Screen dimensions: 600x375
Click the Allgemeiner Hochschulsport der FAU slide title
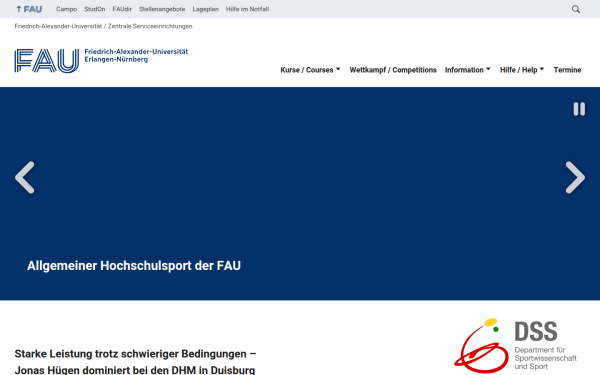click(x=134, y=266)
